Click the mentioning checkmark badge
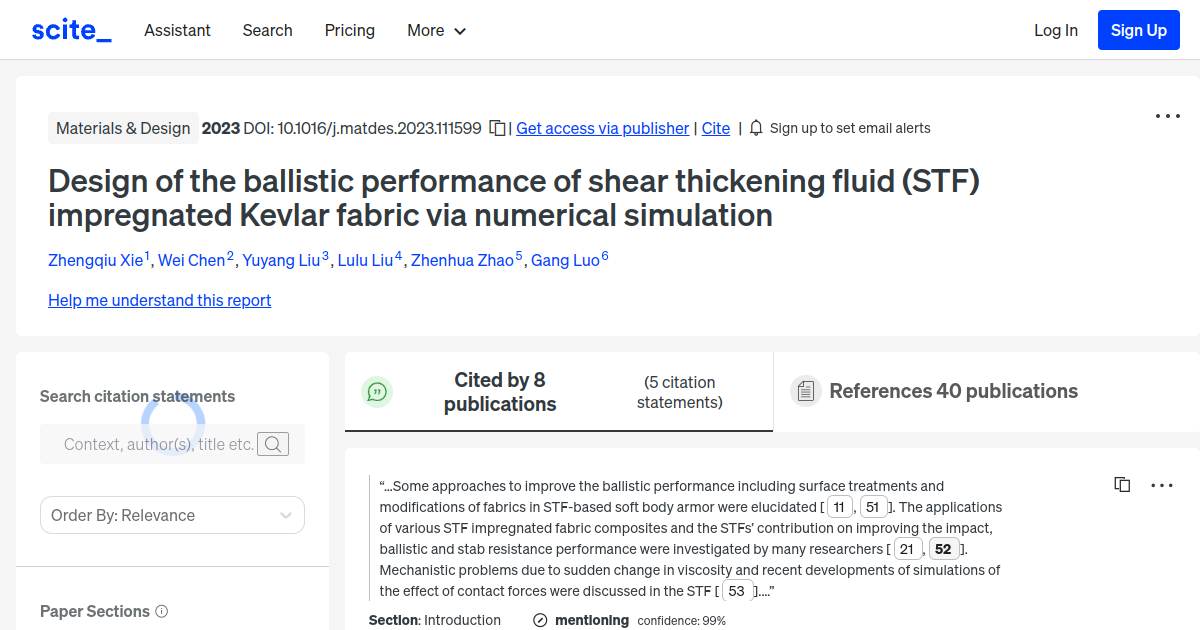 540,620
